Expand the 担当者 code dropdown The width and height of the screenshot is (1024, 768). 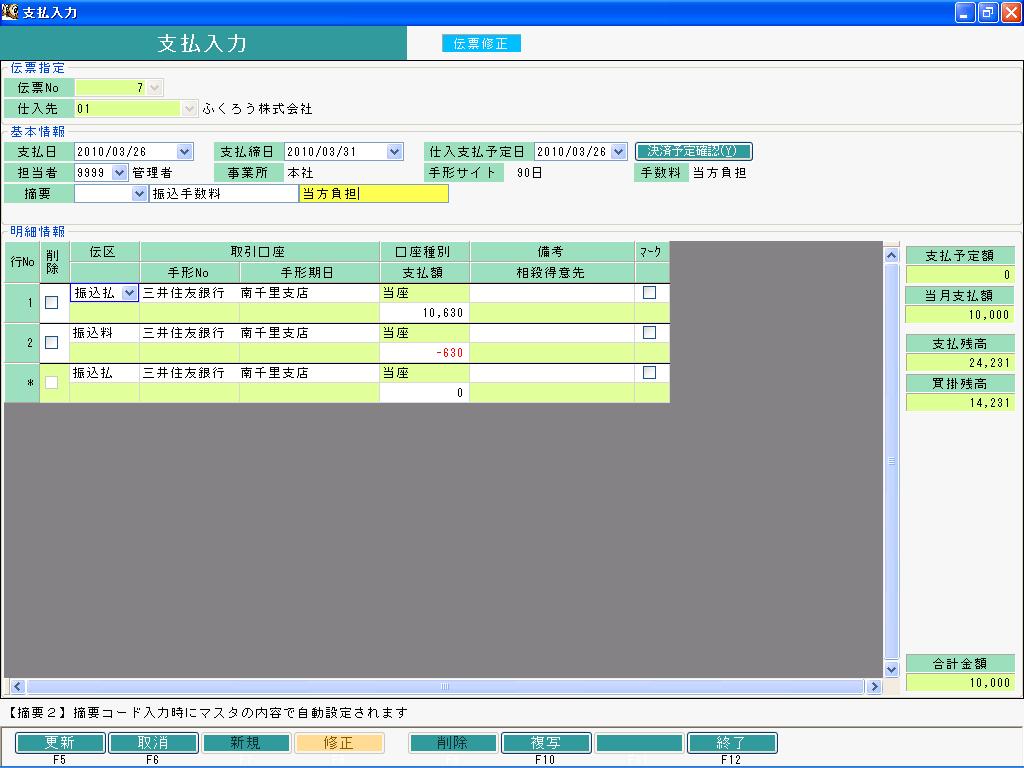pos(119,172)
